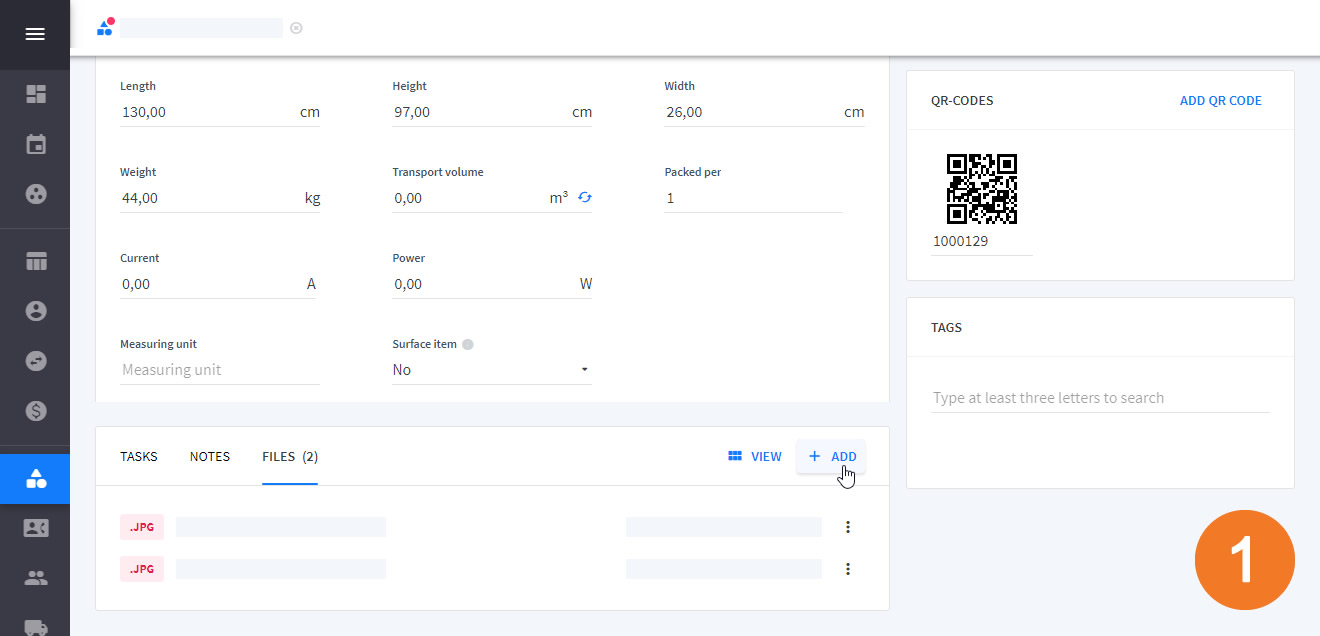
Task: Click the Add QR Code link
Action: [x=1221, y=101]
